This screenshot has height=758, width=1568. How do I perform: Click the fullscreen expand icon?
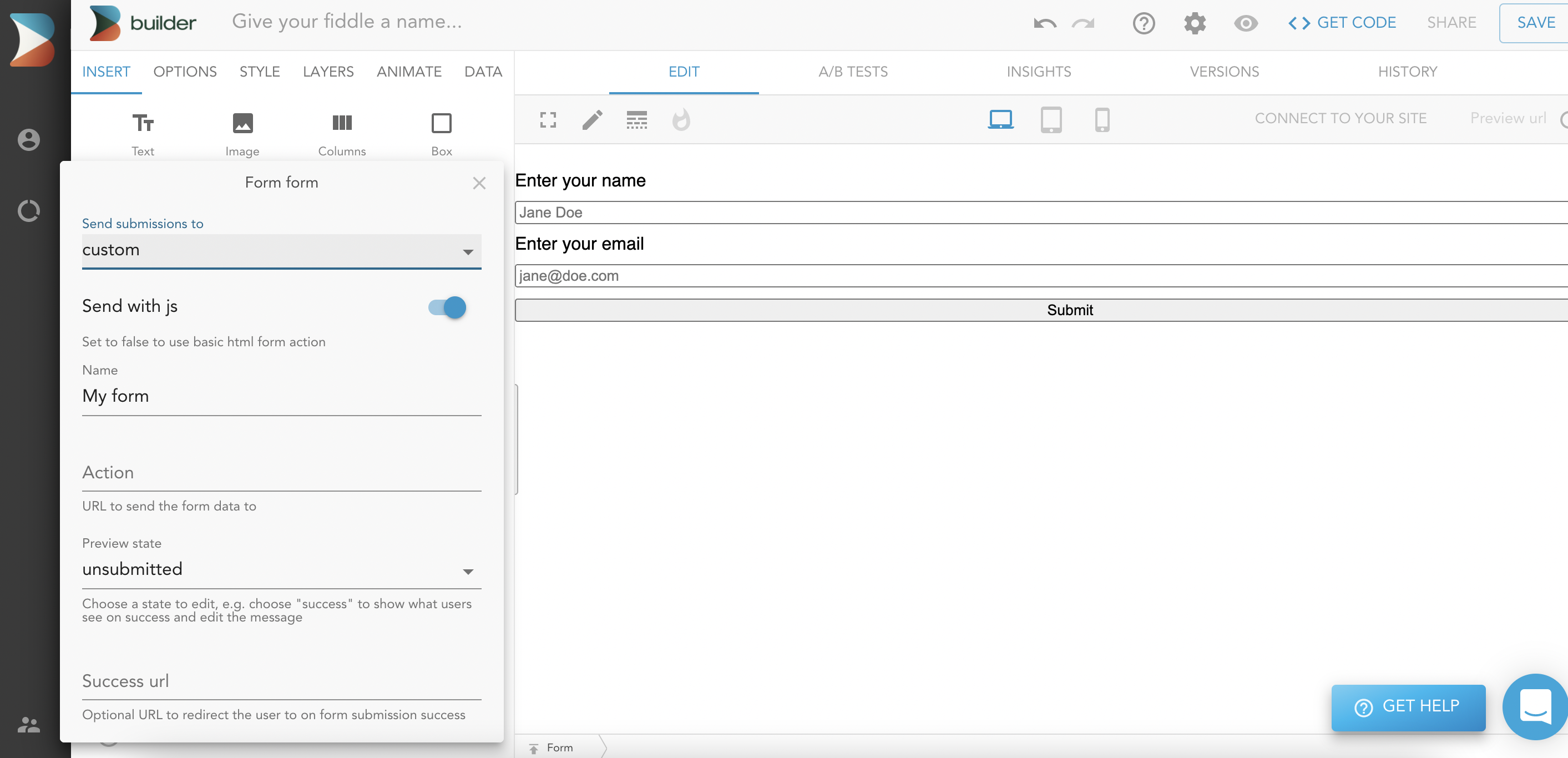tap(548, 119)
